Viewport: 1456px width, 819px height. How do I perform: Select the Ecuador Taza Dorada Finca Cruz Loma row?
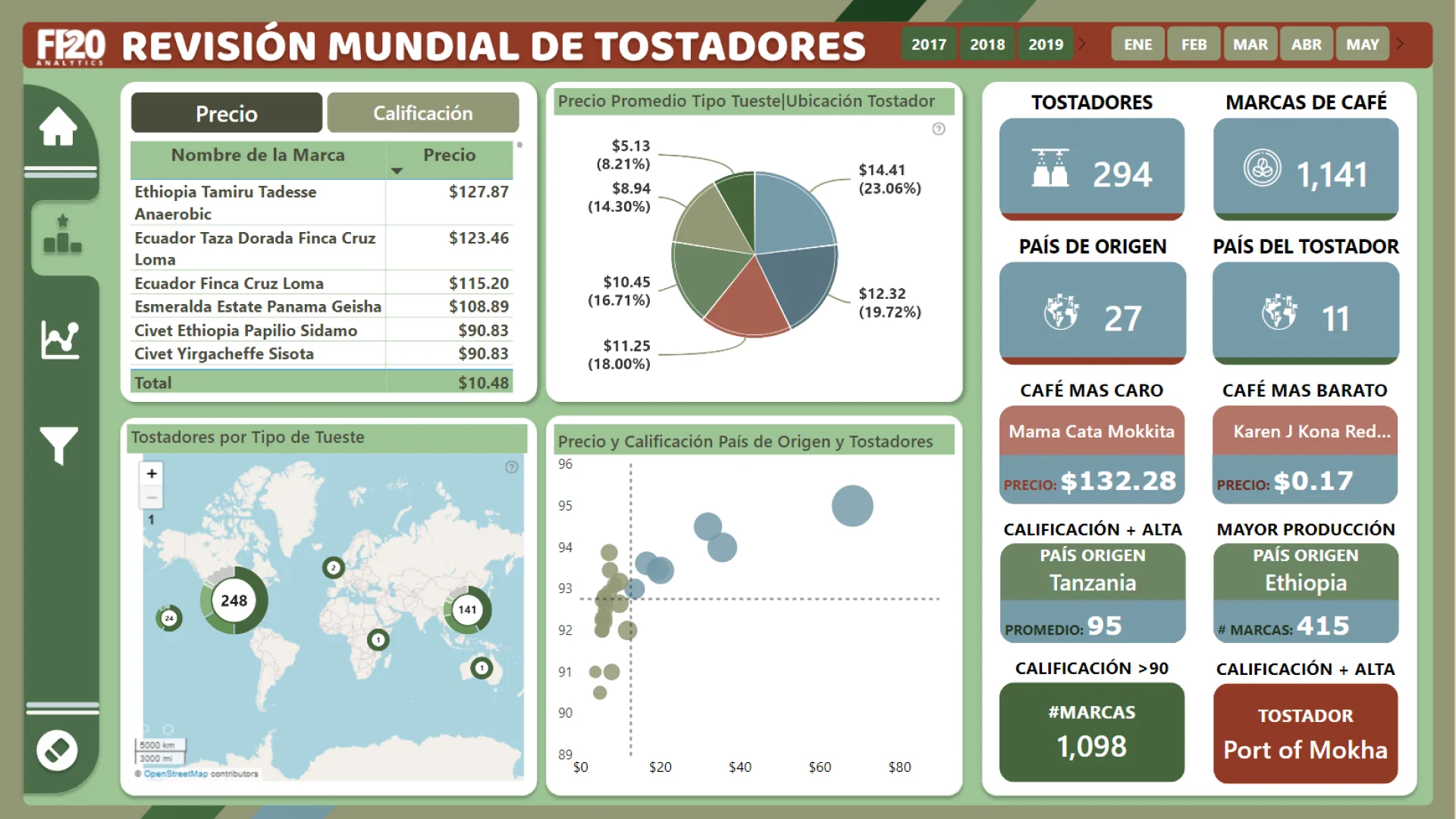[x=322, y=248]
